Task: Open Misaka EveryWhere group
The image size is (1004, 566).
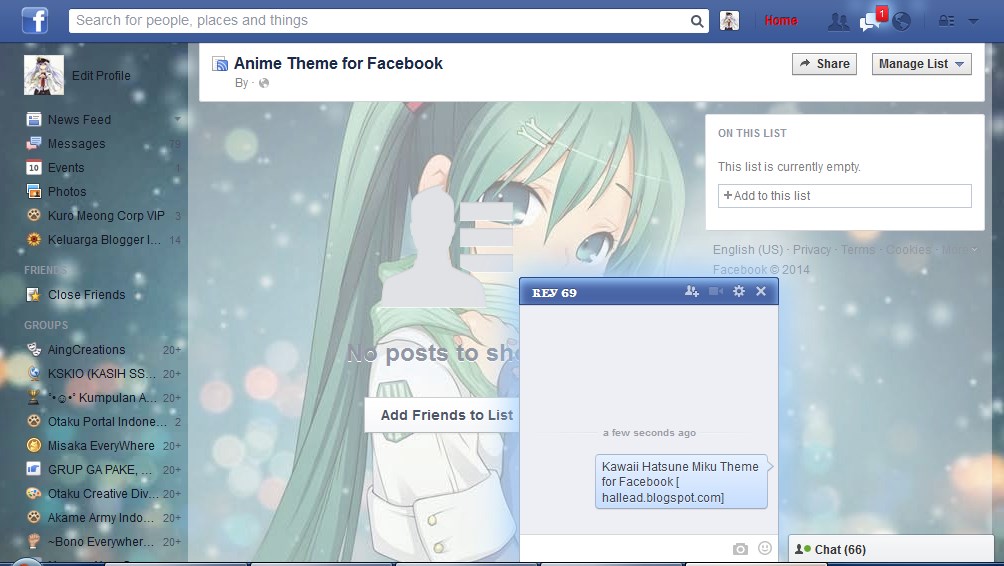Action: click(x=101, y=446)
